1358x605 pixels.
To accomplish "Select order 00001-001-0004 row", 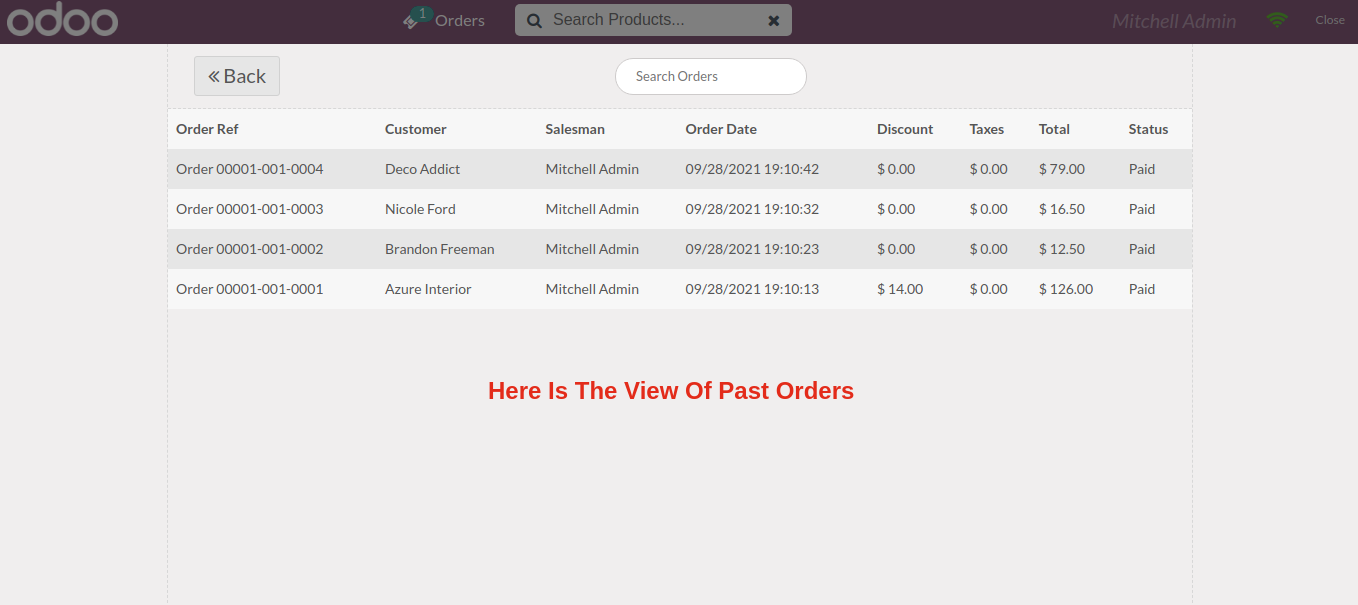I will (250, 169).
